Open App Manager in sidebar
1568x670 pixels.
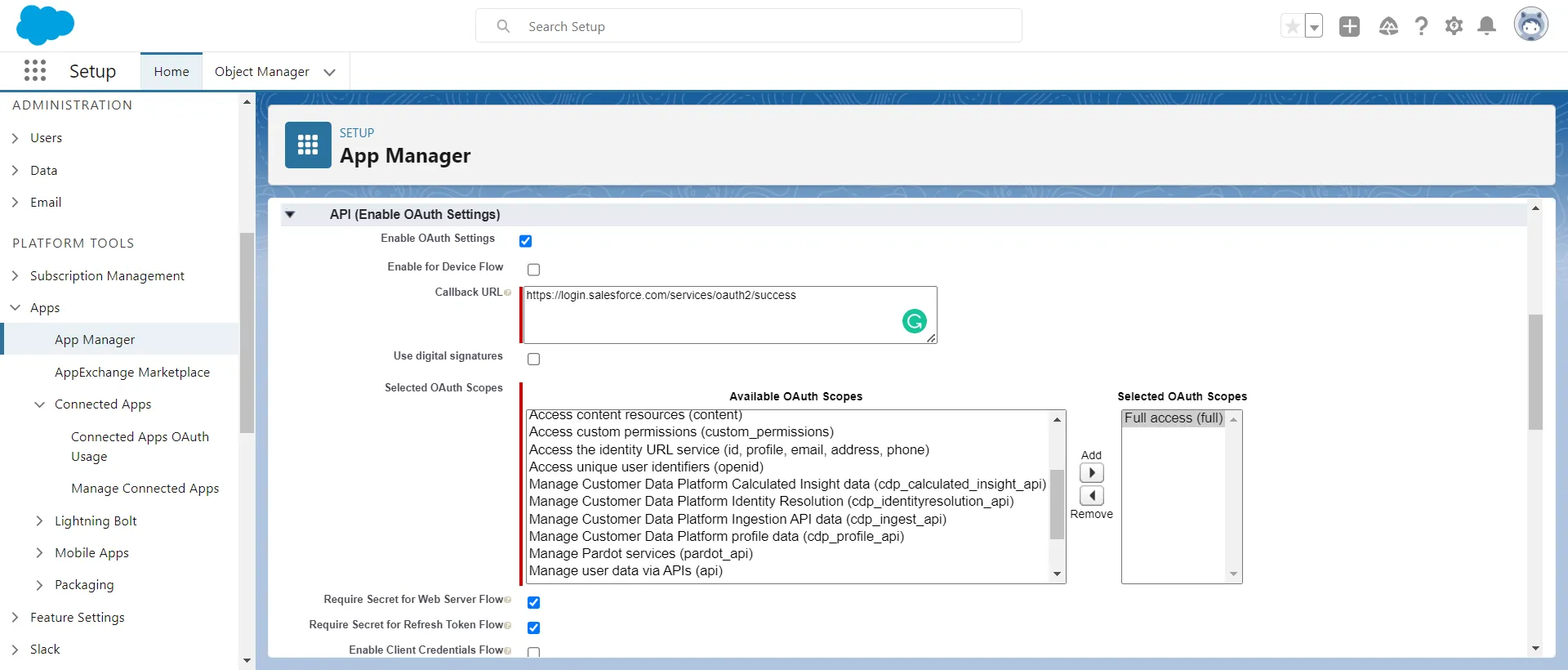pyautogui.click(x=95, y=340)
